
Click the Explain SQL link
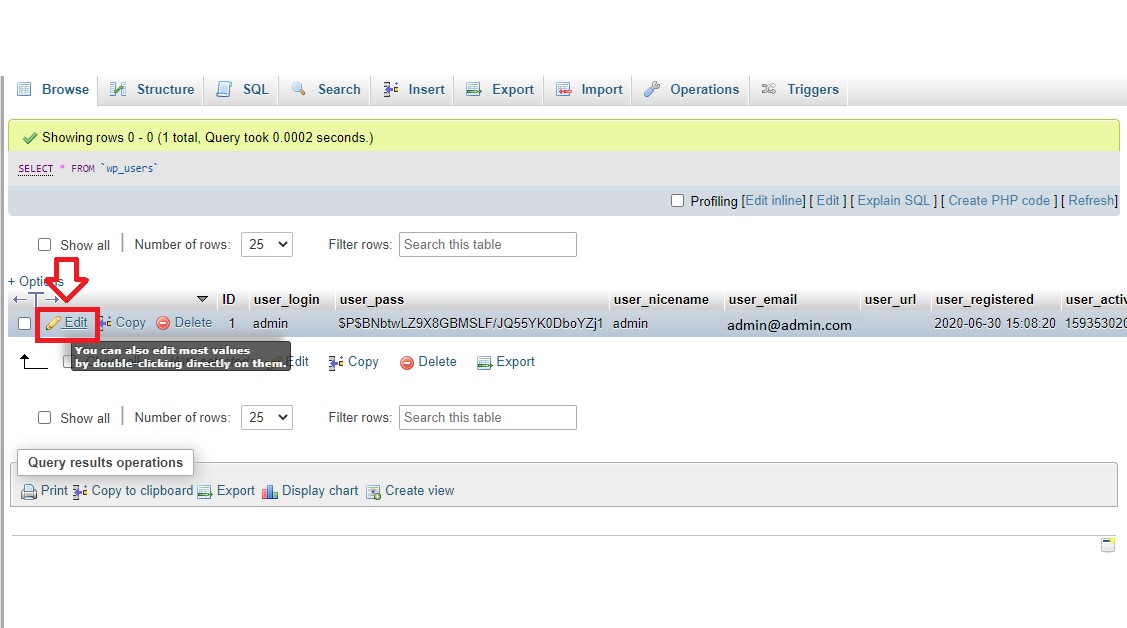tap(894, 200)
